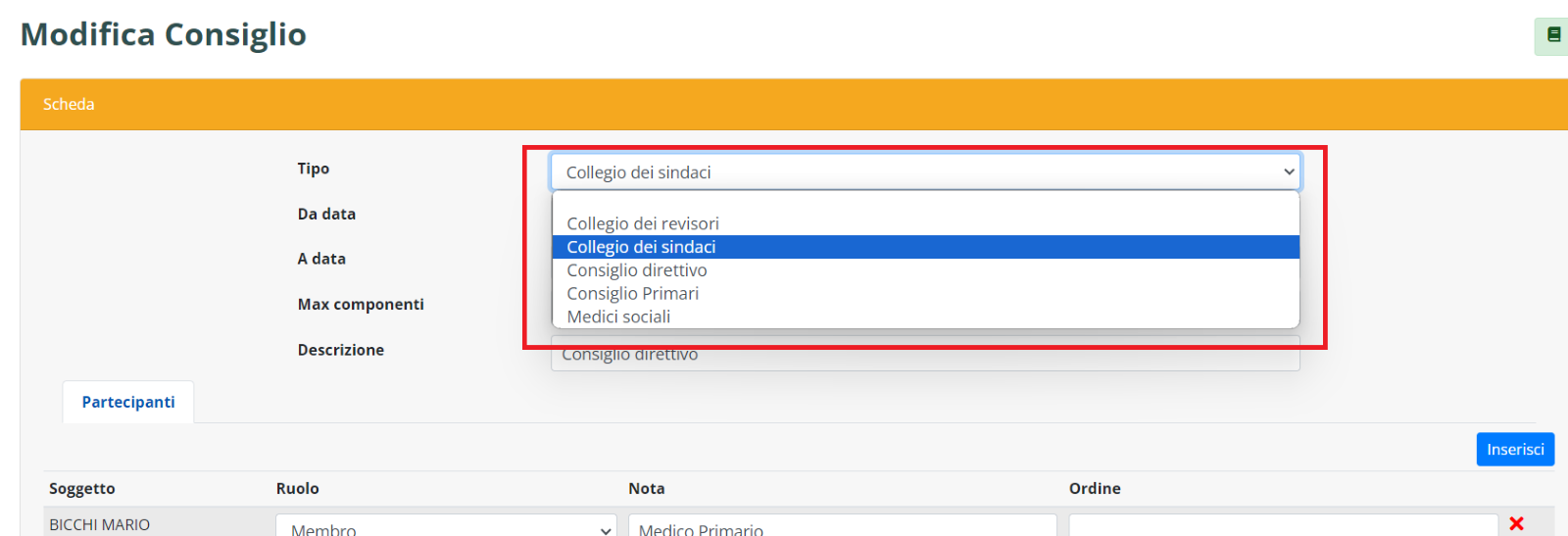The width and height of the screenshot is (1568, 536).
Task: Focus the Nota field with Medico Primario
Action: [x=843, y=526]
